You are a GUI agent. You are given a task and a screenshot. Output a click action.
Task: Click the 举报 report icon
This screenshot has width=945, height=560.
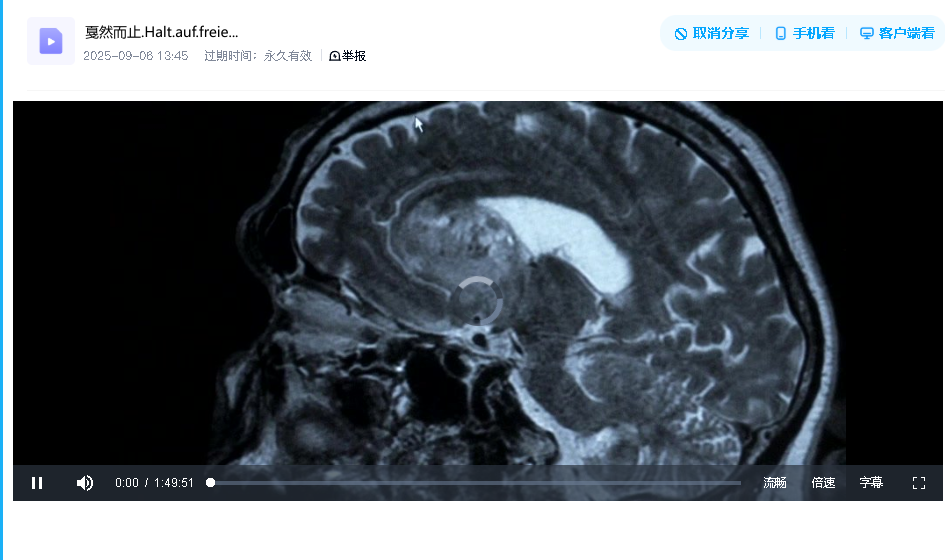[334, 56]
